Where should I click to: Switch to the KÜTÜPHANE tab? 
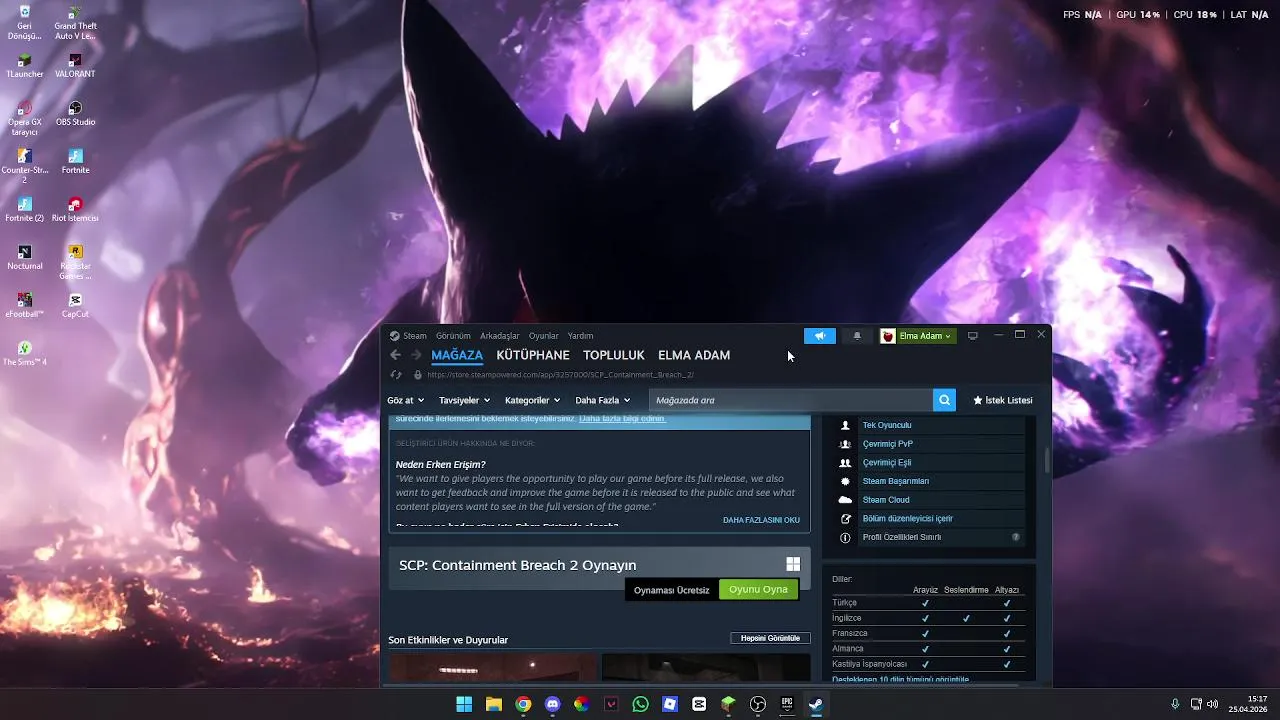point(533,355)
